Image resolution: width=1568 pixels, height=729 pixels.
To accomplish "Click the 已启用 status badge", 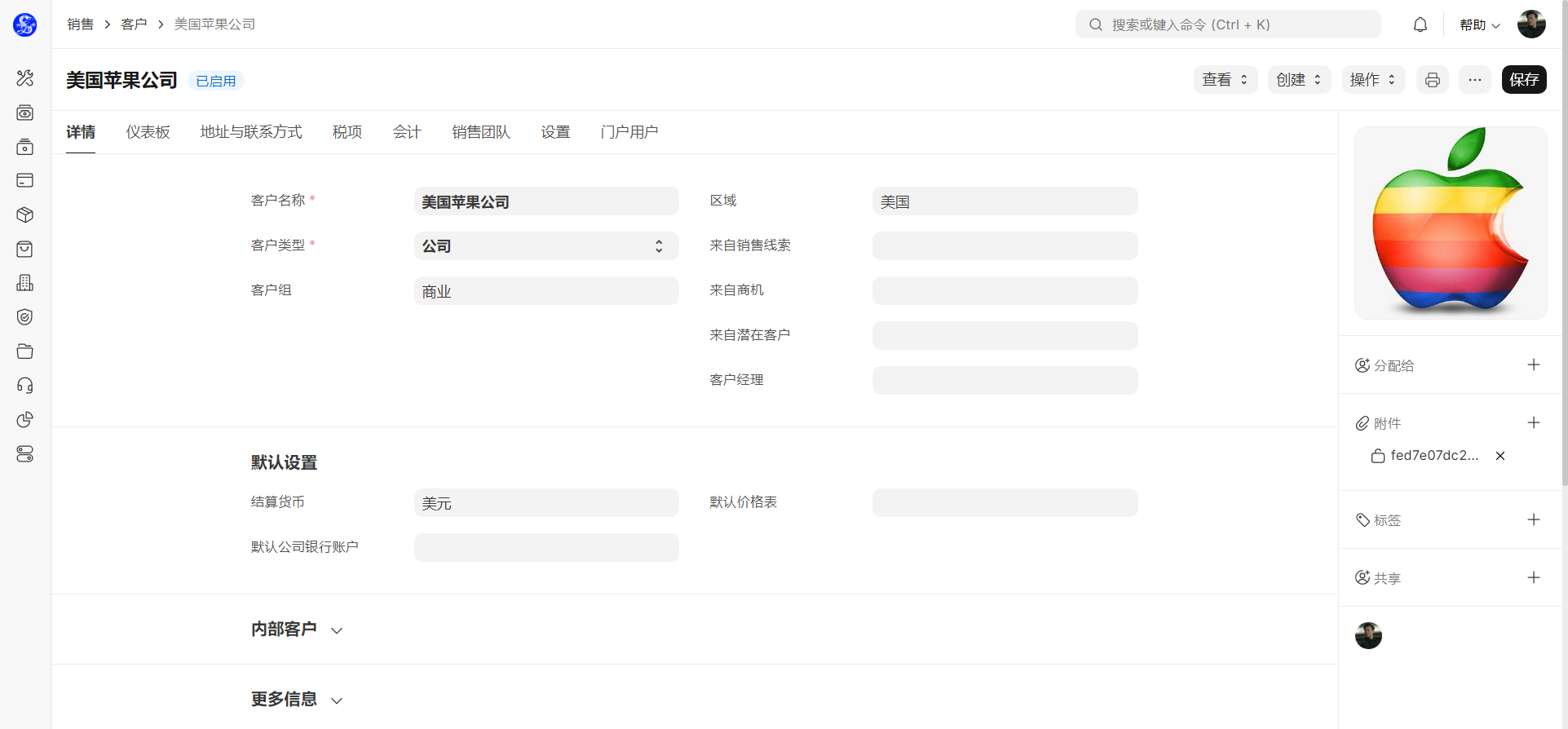I will tap(216, 81).
